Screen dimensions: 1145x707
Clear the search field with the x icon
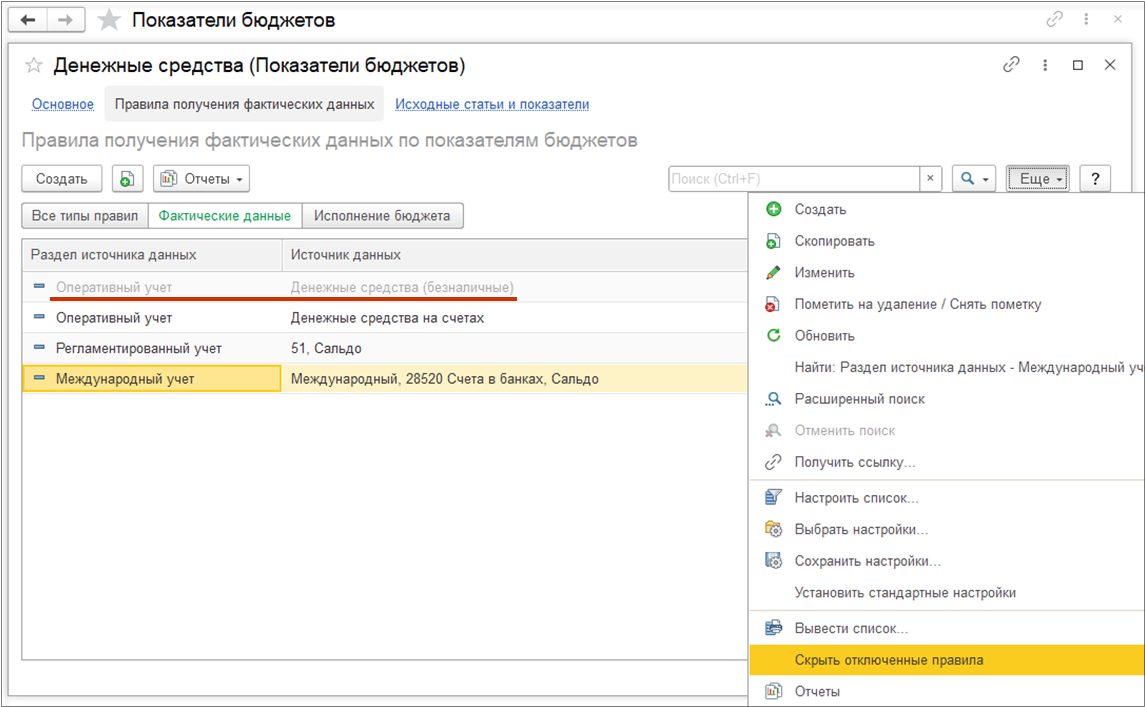click(931, 179)
